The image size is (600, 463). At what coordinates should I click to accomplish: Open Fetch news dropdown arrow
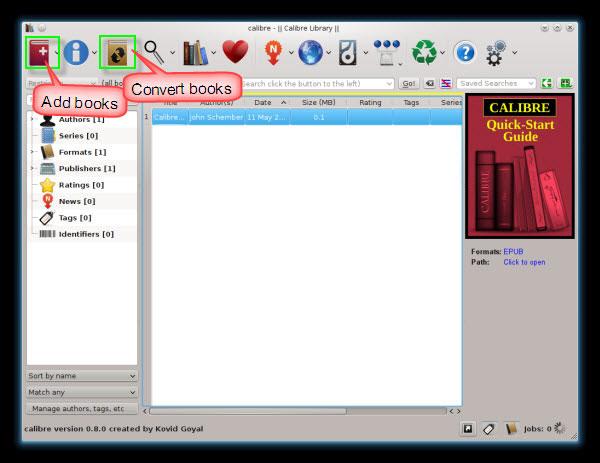click(x=291, y=53)
